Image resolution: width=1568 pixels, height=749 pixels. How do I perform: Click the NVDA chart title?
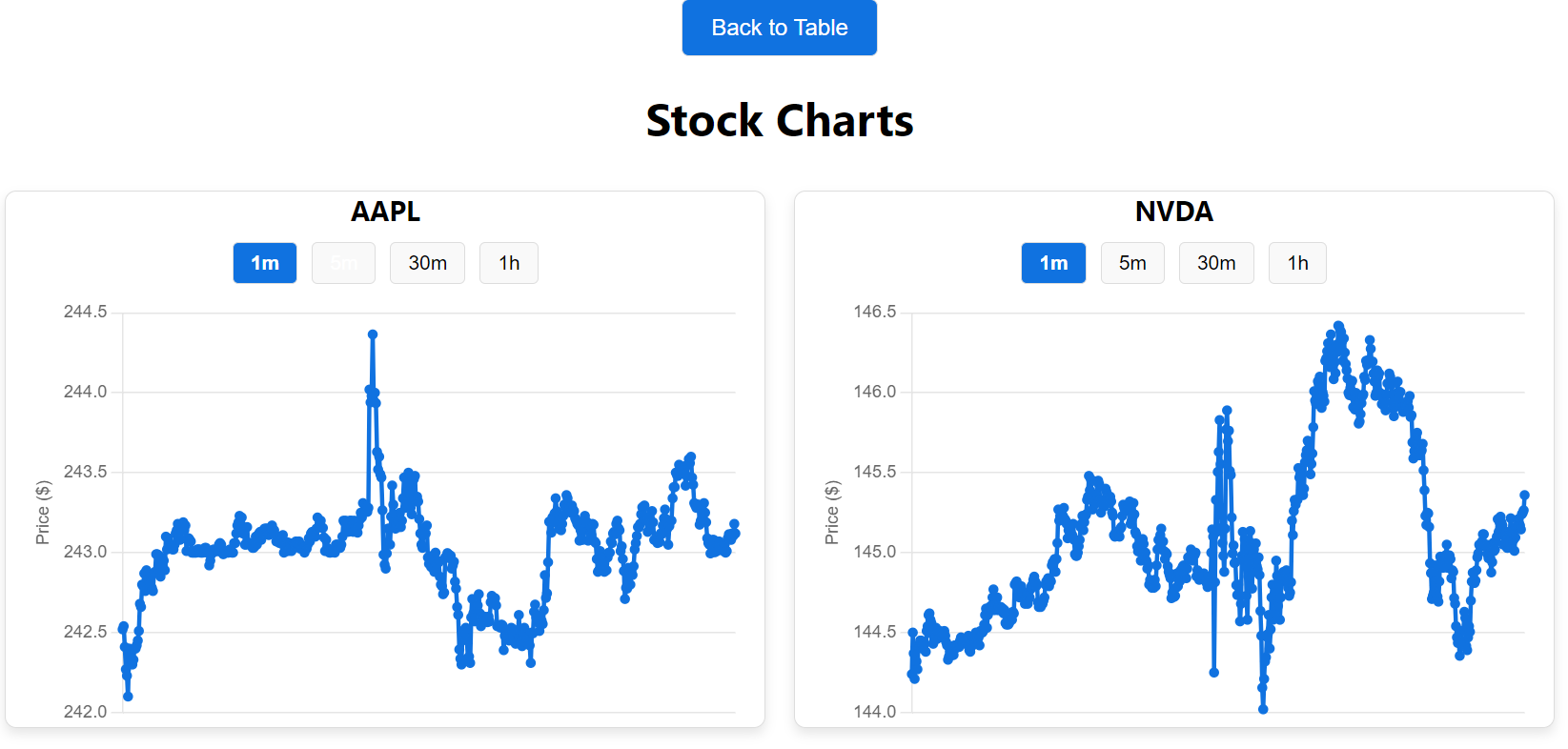pyautogui.click(x=1173, y=212)
